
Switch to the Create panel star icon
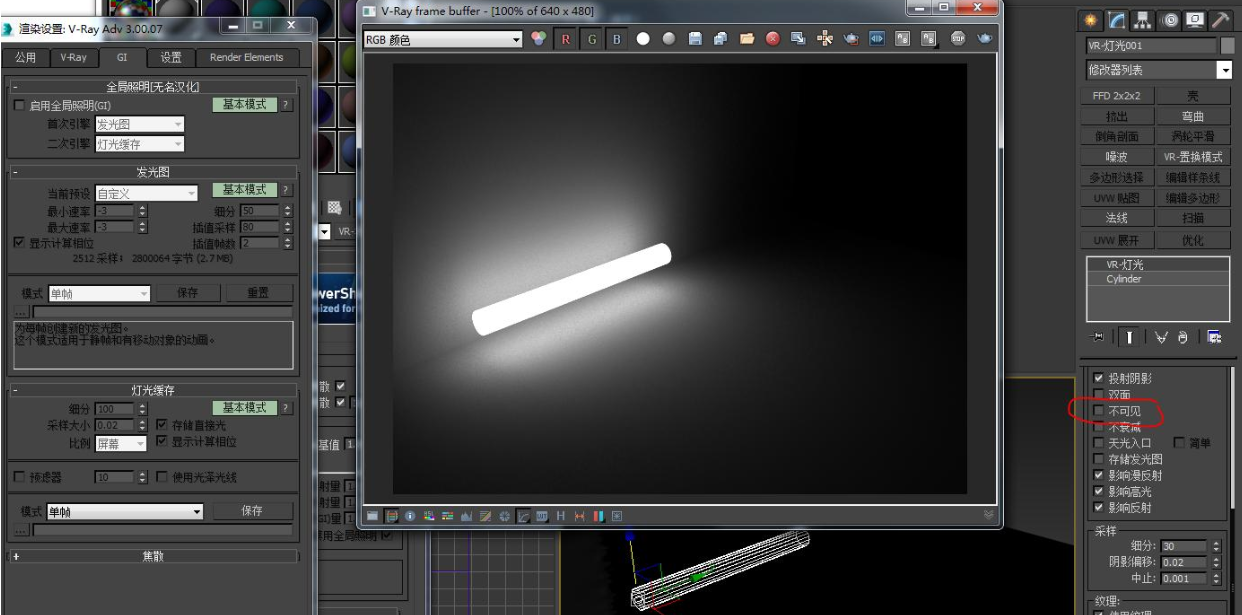1093,21
